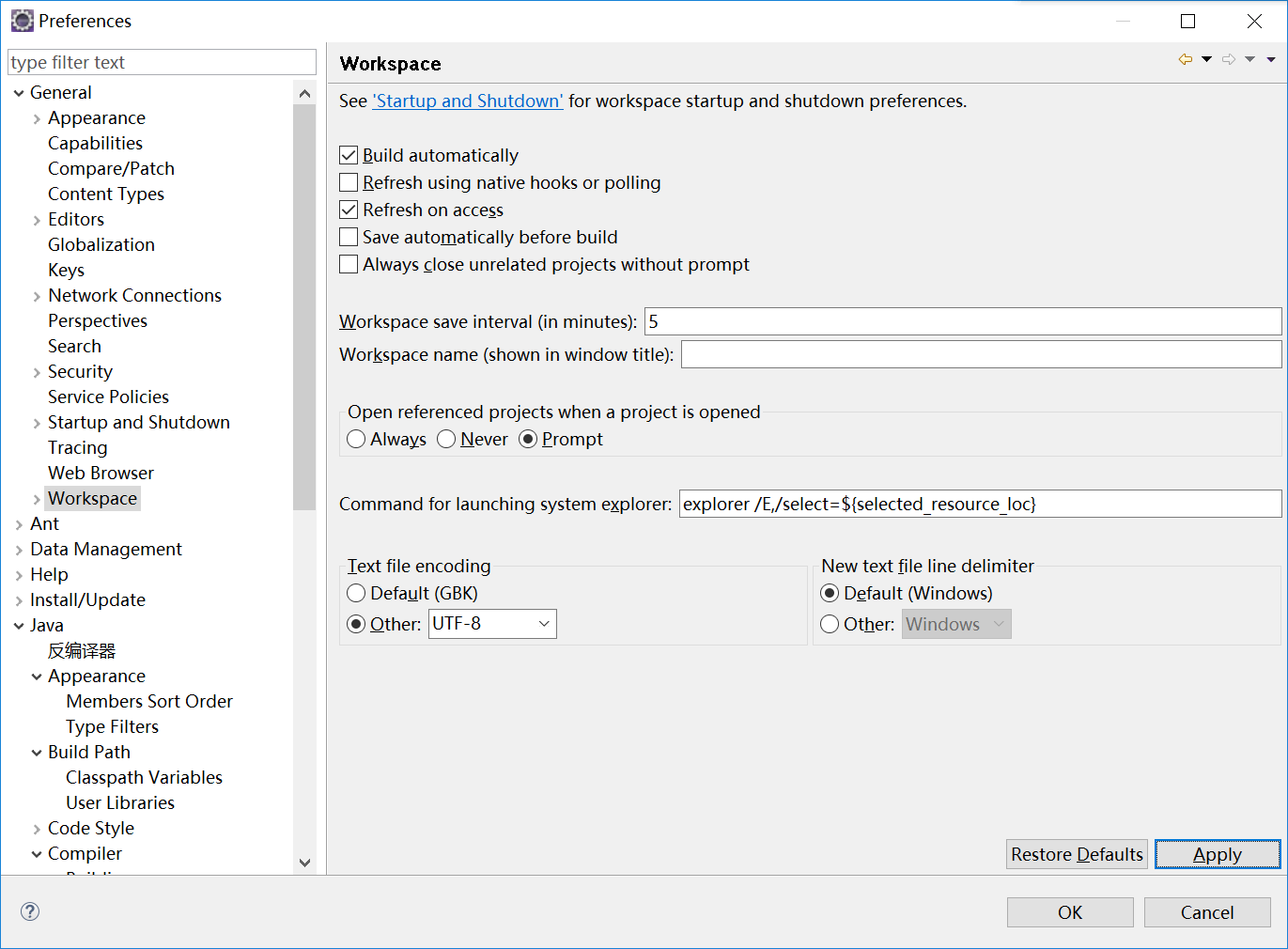1288x949 pixels.
Task: Toggle Refresh on access checkbox
Action: tap(349, 210)
